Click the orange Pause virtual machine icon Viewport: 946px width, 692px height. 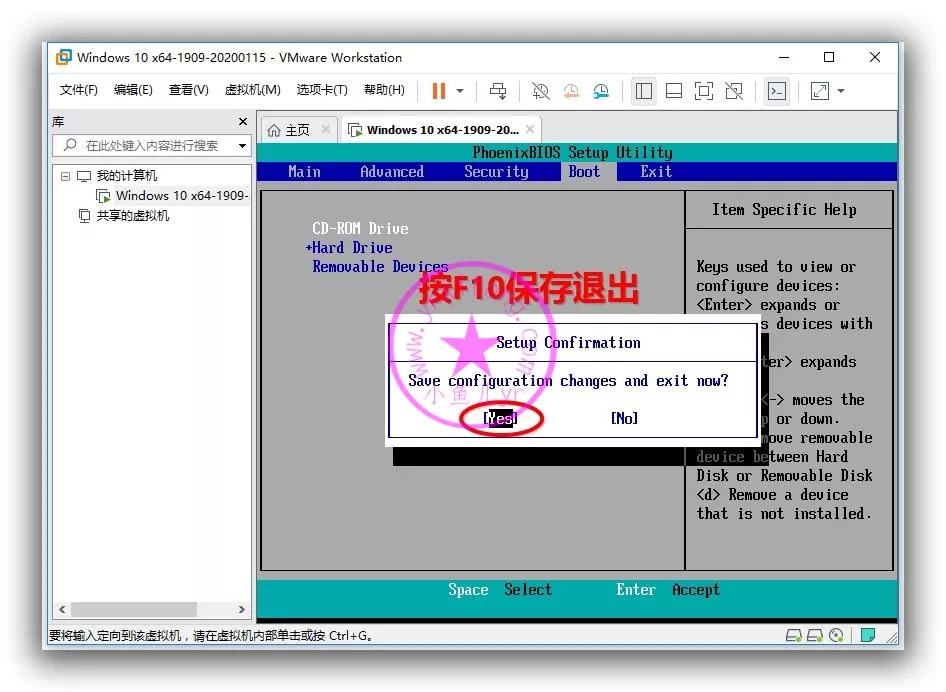click(x=438, y=91)
